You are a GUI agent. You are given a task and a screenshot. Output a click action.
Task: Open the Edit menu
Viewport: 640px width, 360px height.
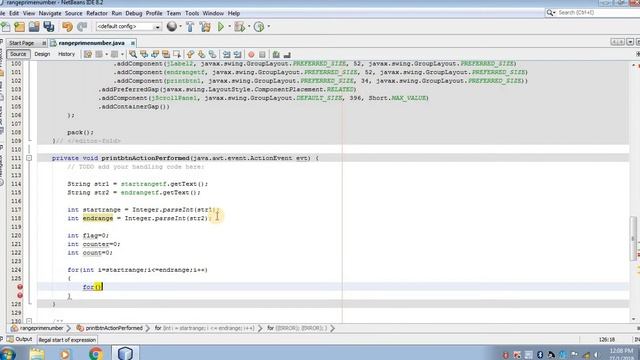pyautogui.click(x=14, y=13)
